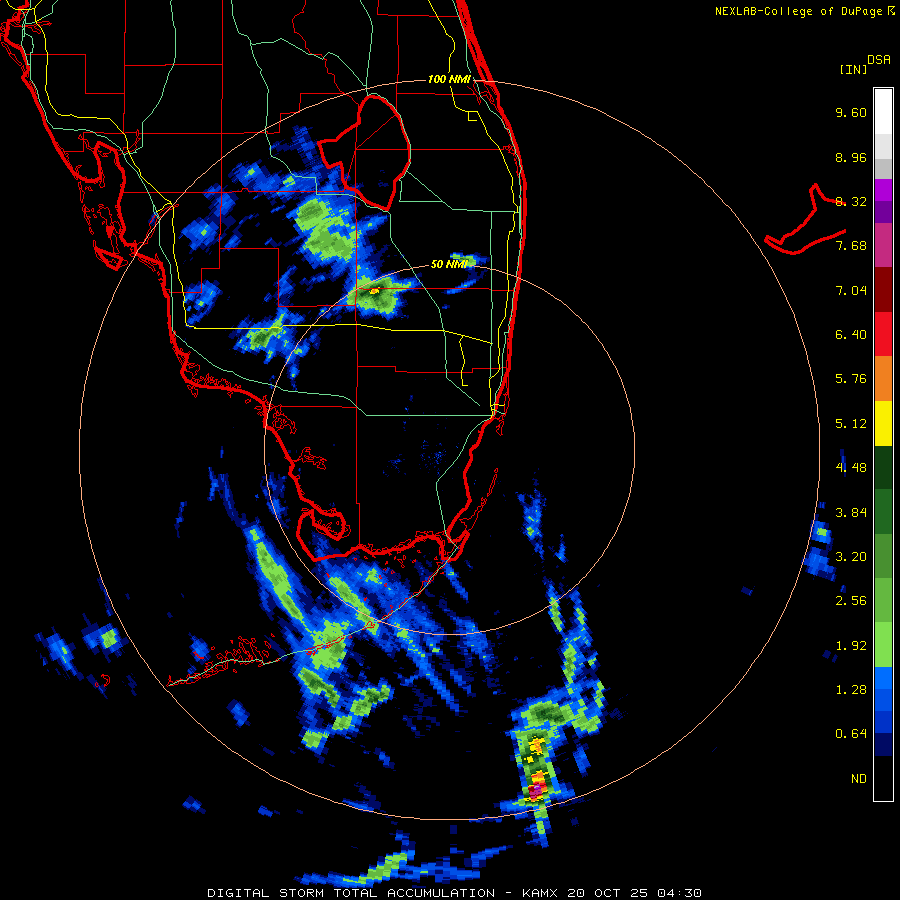Click the ND legend label
Screen dimensions: 900x900
(859, 779)
